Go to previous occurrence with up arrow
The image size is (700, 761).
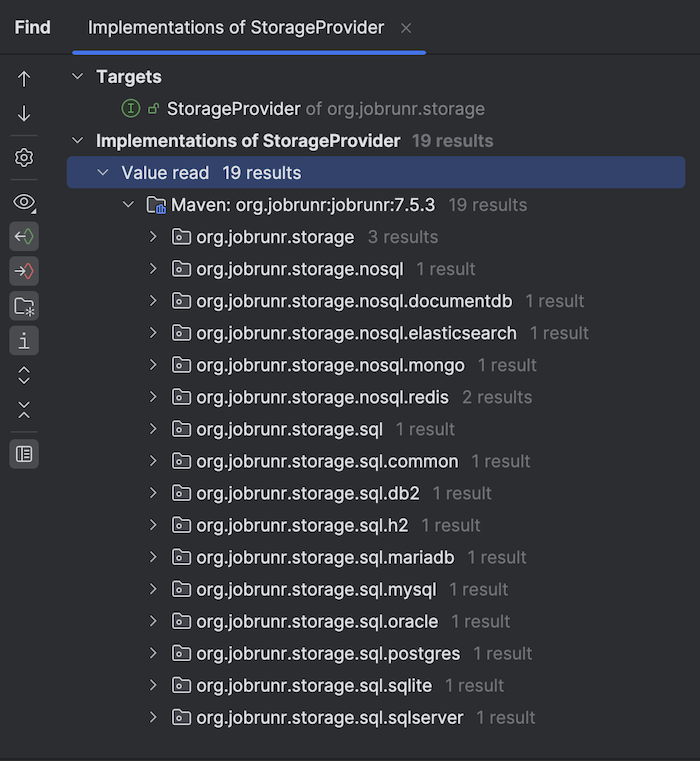pyautogui.click(x=24, y=79)
